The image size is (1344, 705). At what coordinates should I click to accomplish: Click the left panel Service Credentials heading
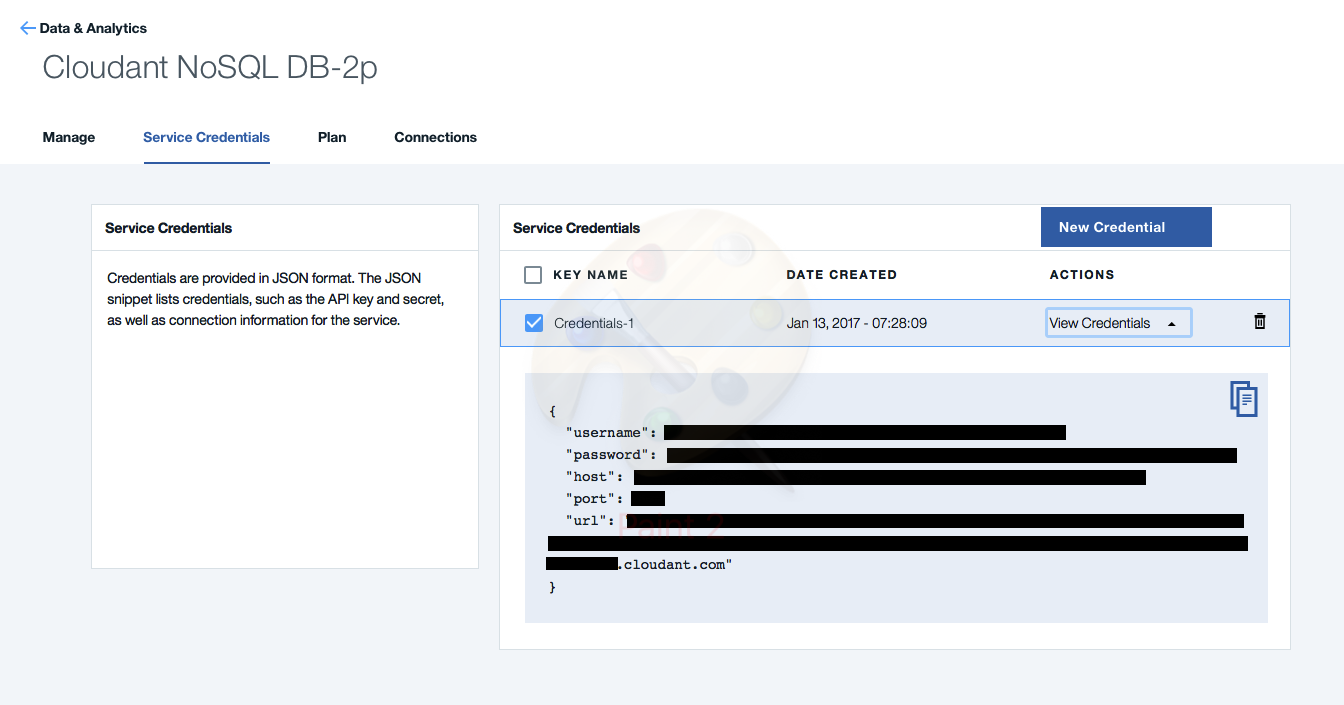click(x=168, y=228)
